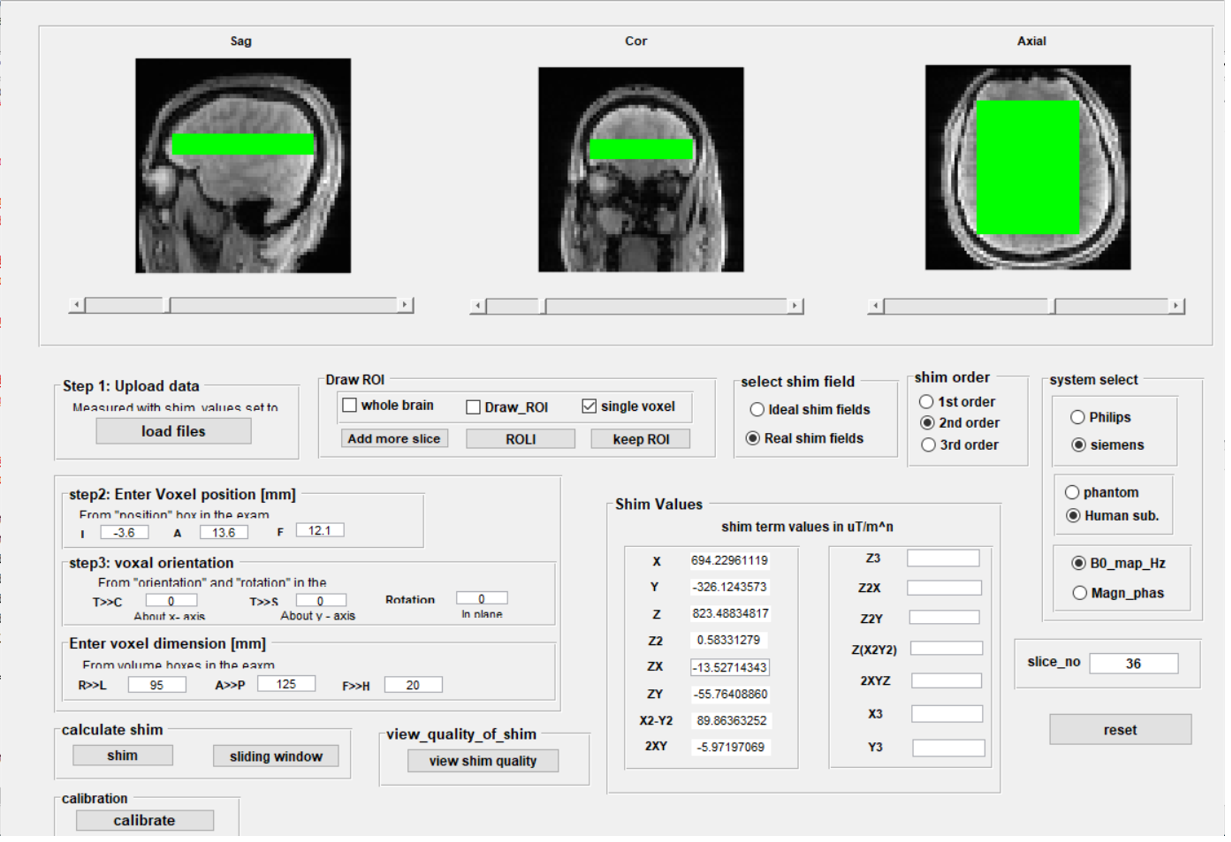
Task: Click the shim calculate button
Action: pos(122,755)
